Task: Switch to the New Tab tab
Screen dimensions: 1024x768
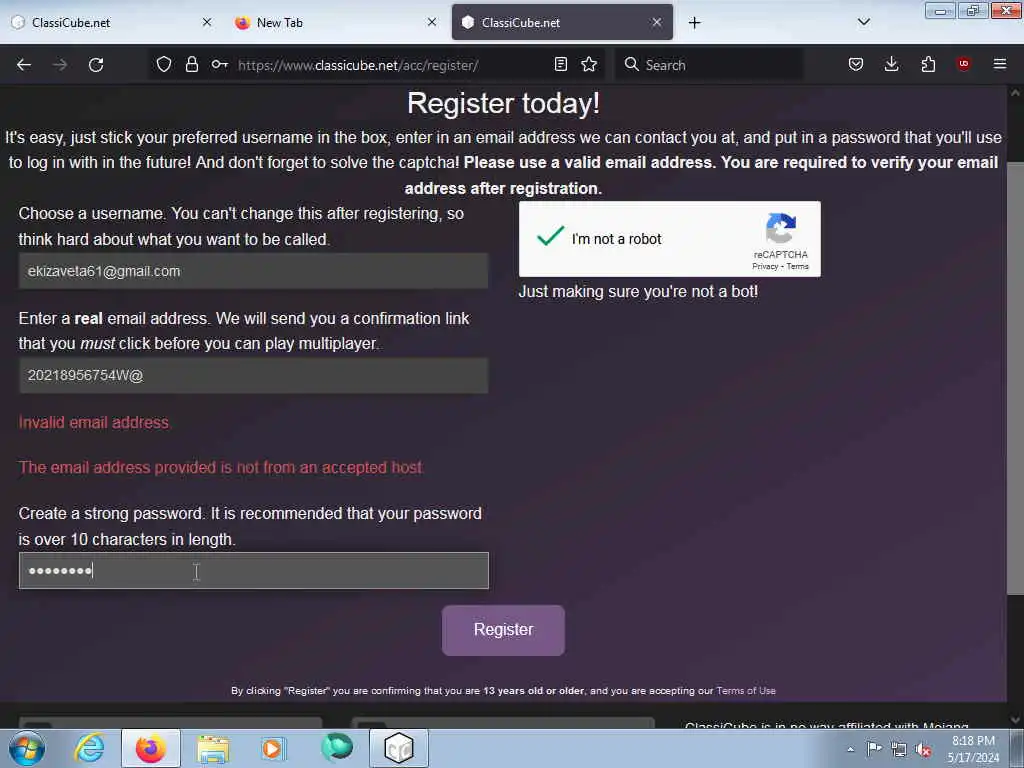Action: pyautogui.click(x=333, y=22)
